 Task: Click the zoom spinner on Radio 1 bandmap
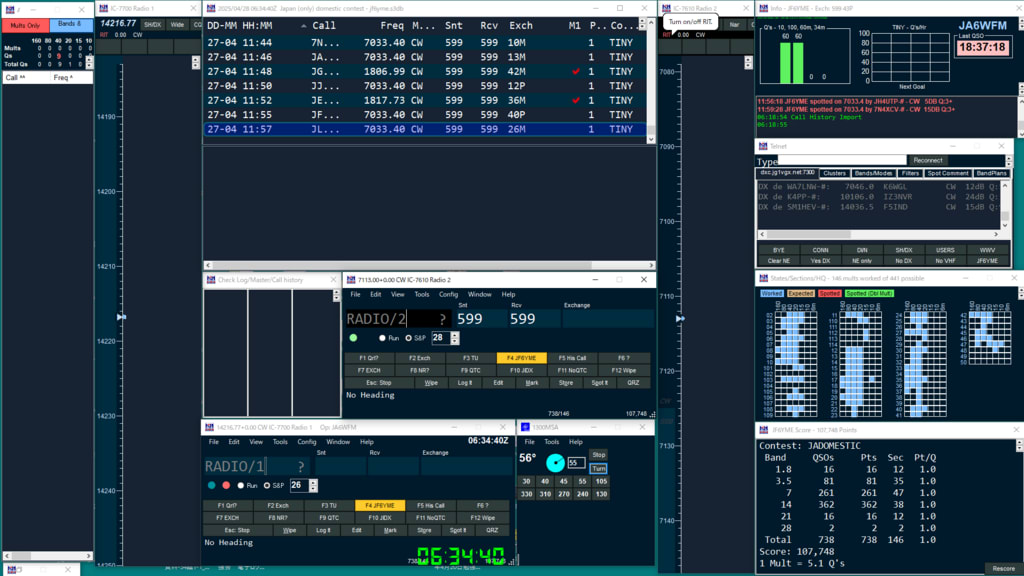(196, 63)
